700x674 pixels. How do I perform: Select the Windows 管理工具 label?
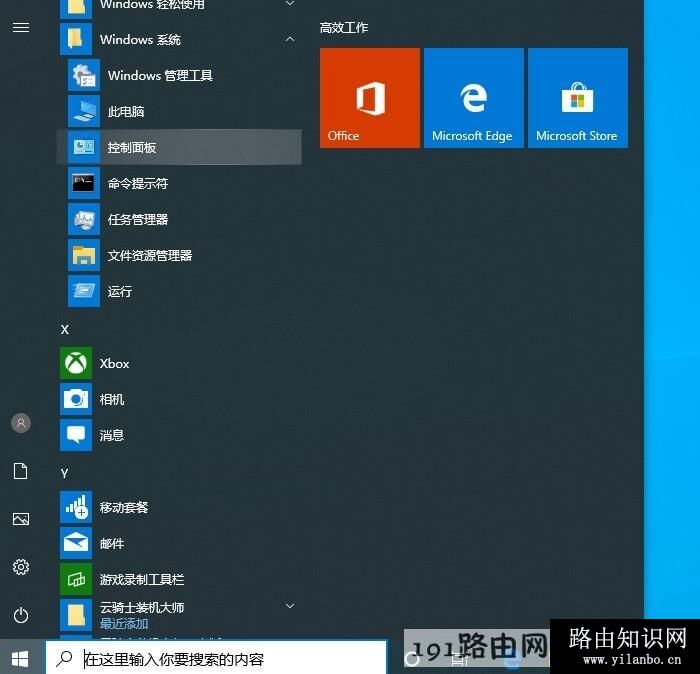(160, 75)
